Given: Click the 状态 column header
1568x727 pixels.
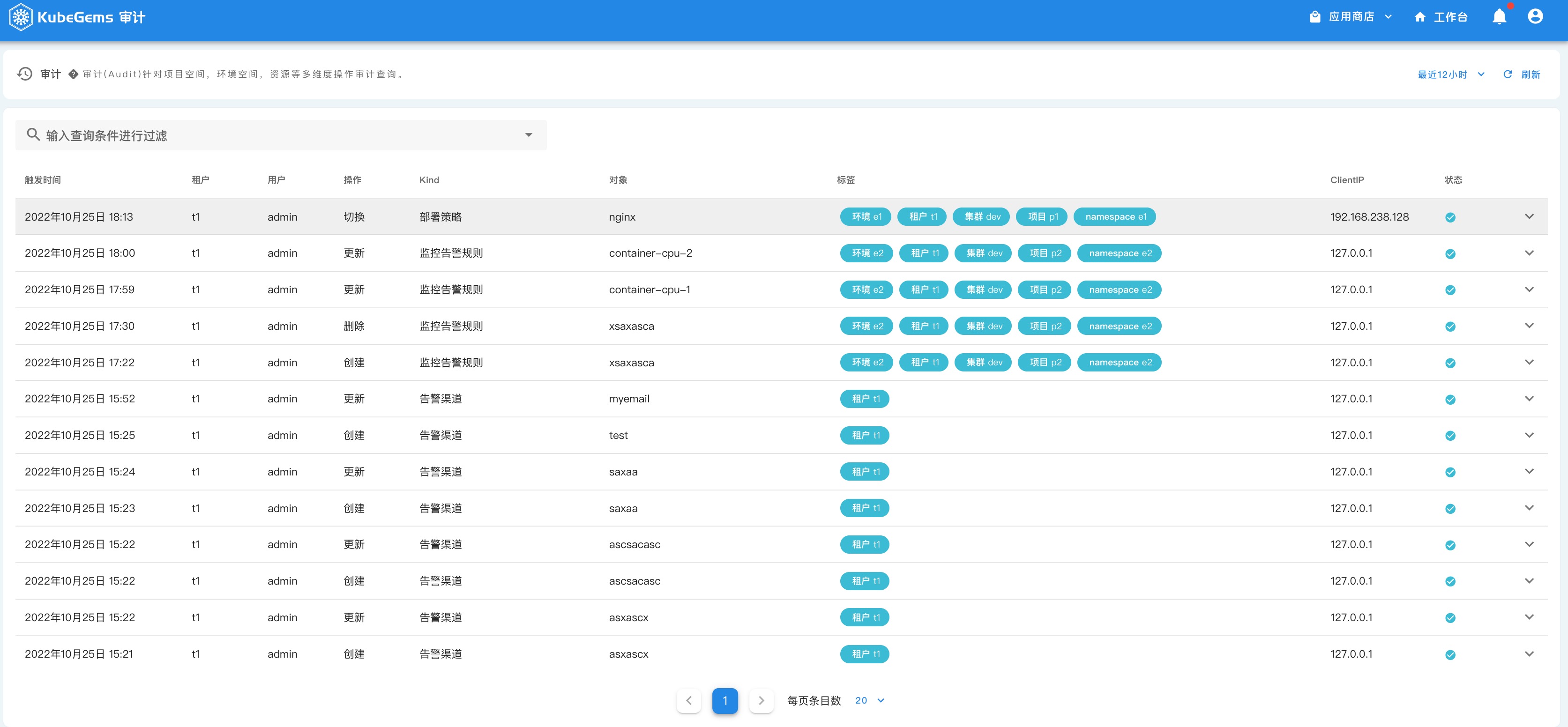Looking at the screenshot, I should click(1454, 180).
